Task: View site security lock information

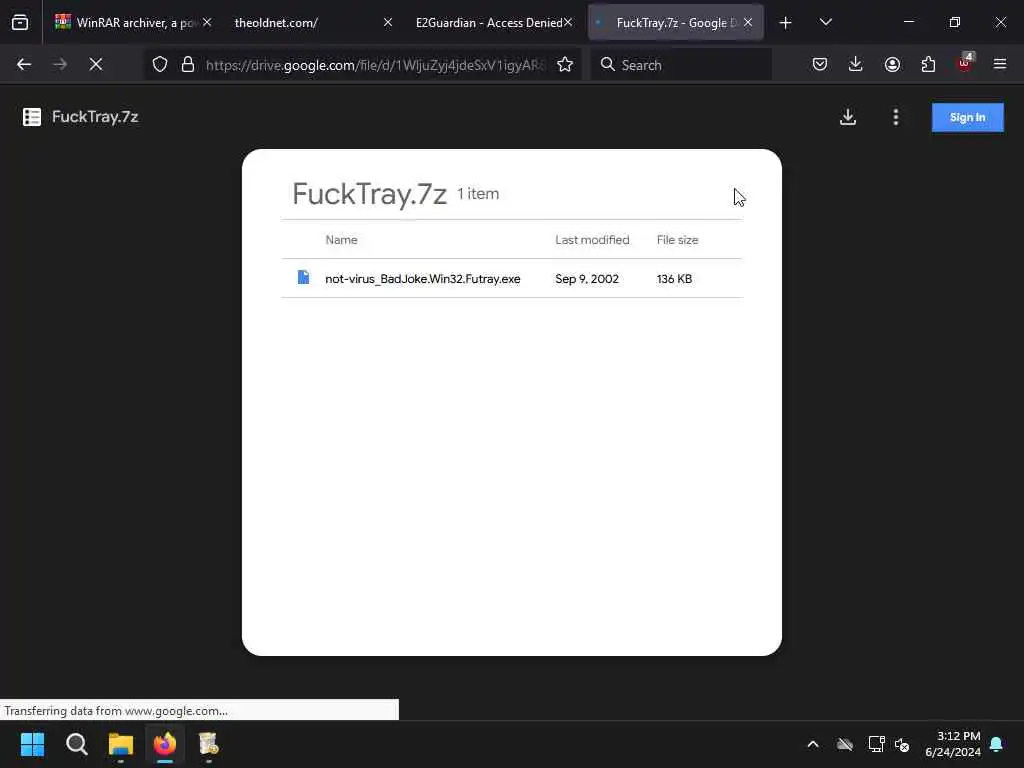Action: (x=188, y=64)
